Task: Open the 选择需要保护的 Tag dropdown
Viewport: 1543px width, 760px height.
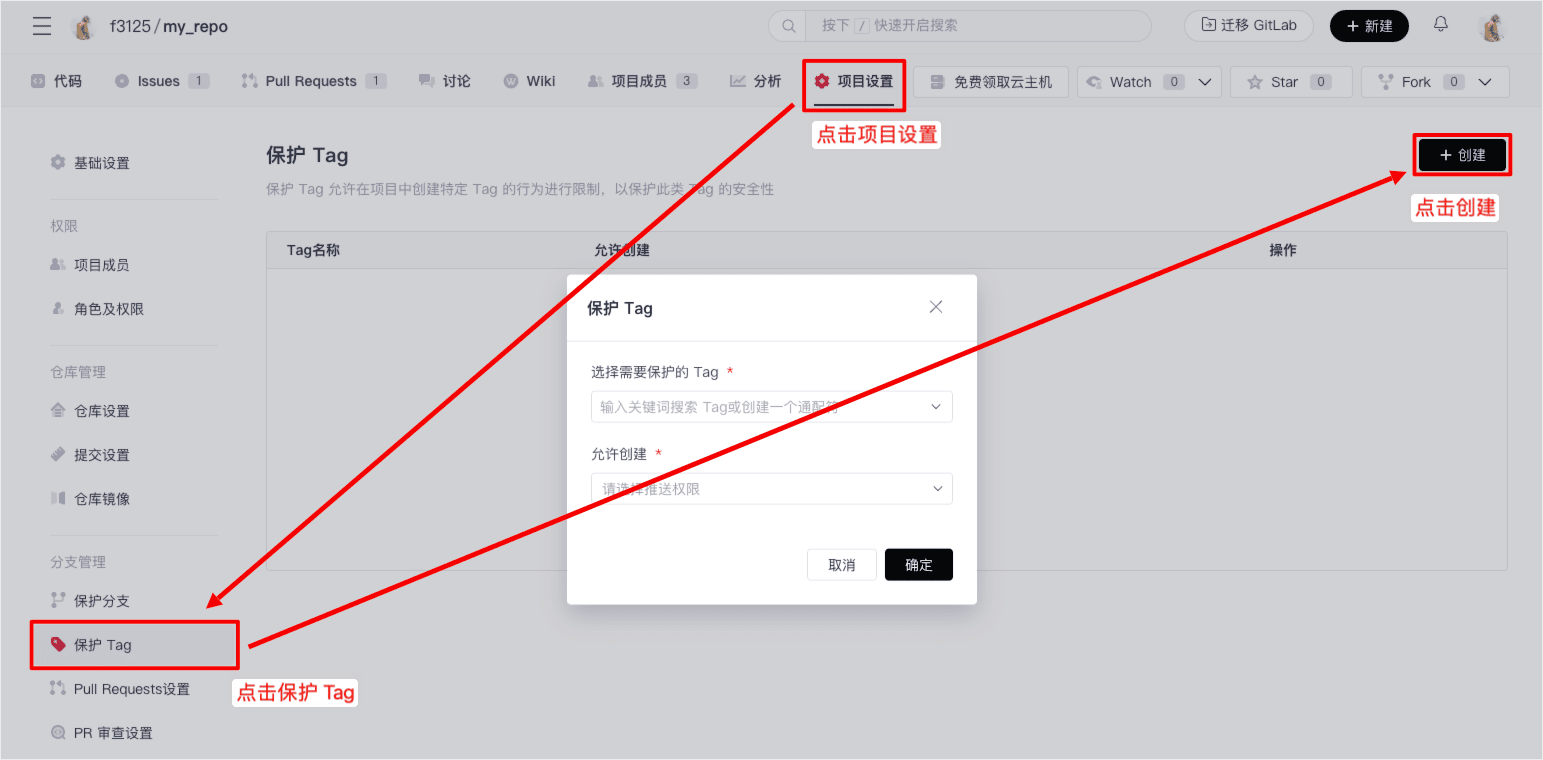Action: pos(772,407)
